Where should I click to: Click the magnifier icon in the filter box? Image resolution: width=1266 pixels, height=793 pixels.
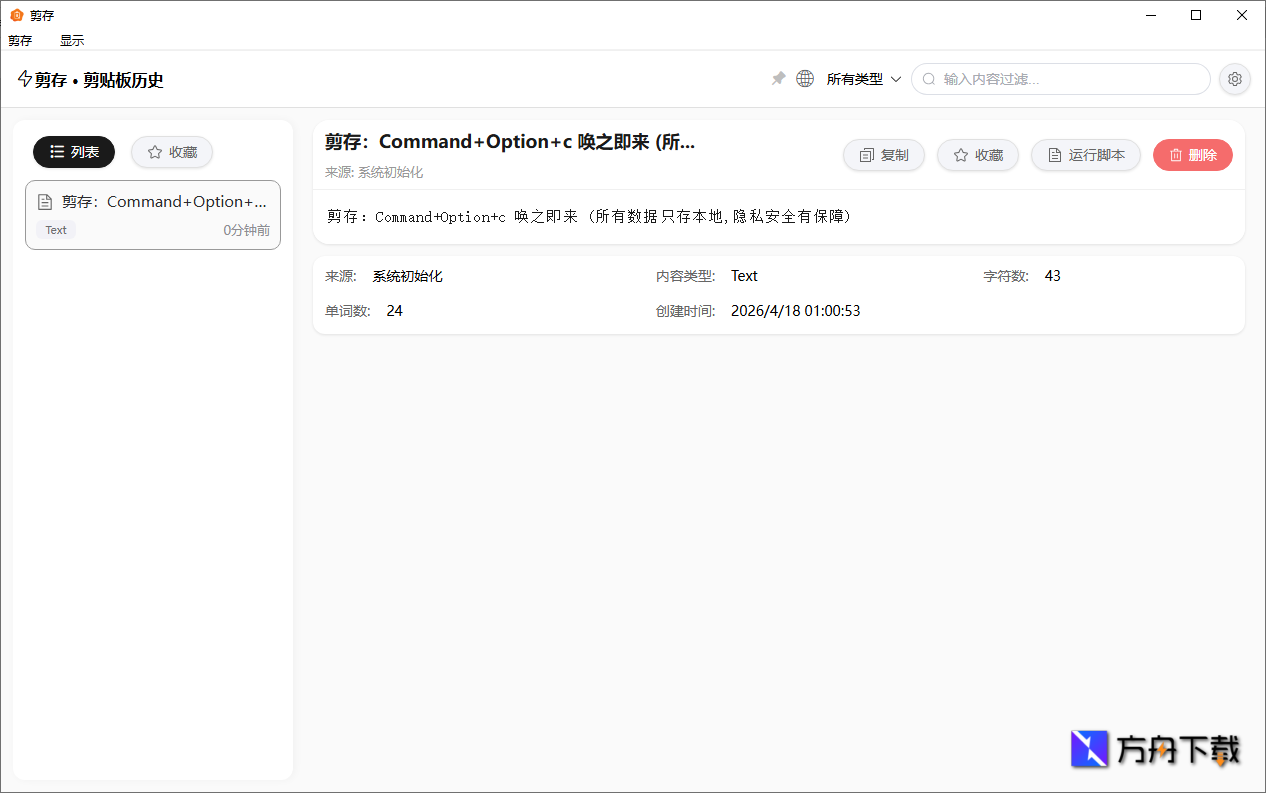coord(927,78)
